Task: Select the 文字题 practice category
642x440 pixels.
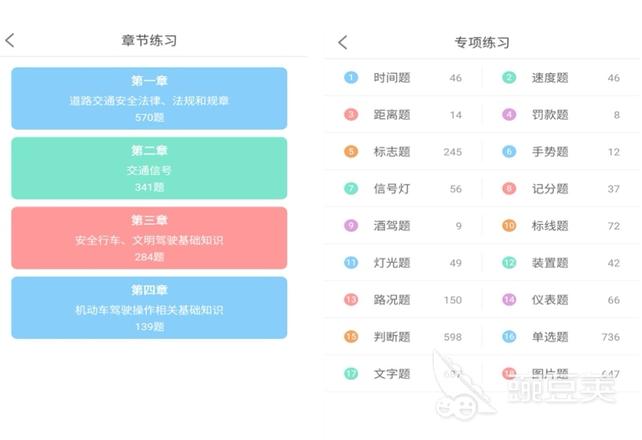Action: point(403,373)
